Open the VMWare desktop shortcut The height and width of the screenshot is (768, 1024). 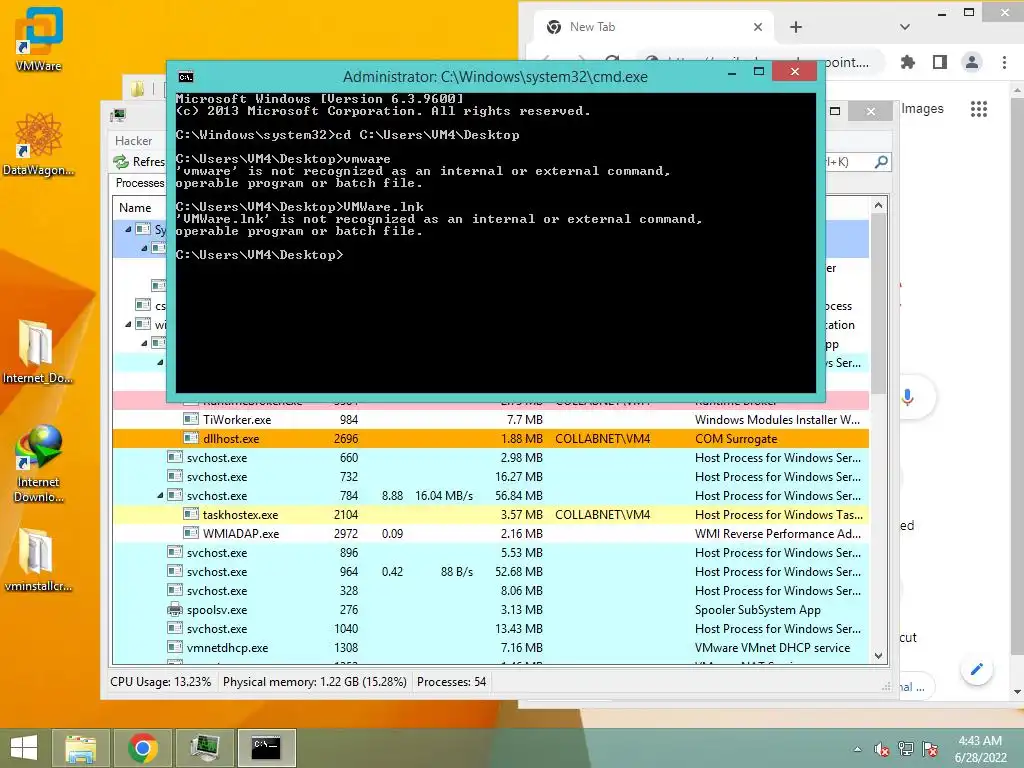pos(39,39)
